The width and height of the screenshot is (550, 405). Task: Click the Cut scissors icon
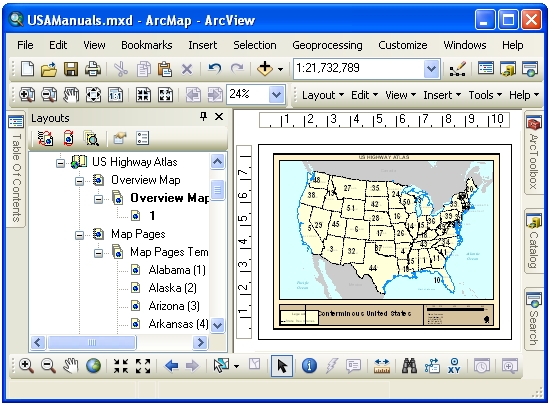click(x=121, y=69)
